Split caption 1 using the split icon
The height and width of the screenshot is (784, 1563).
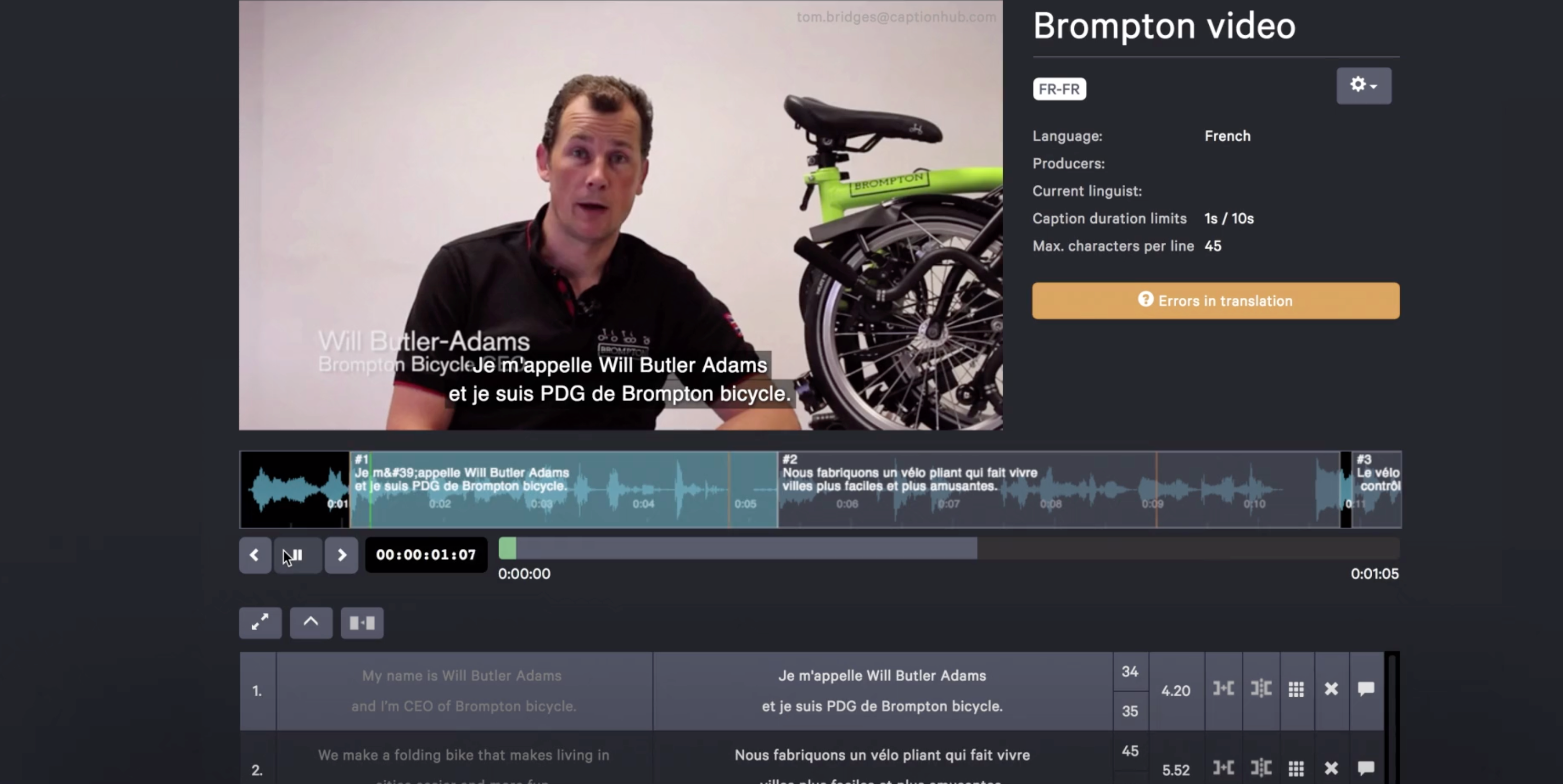click(1261, 689)
